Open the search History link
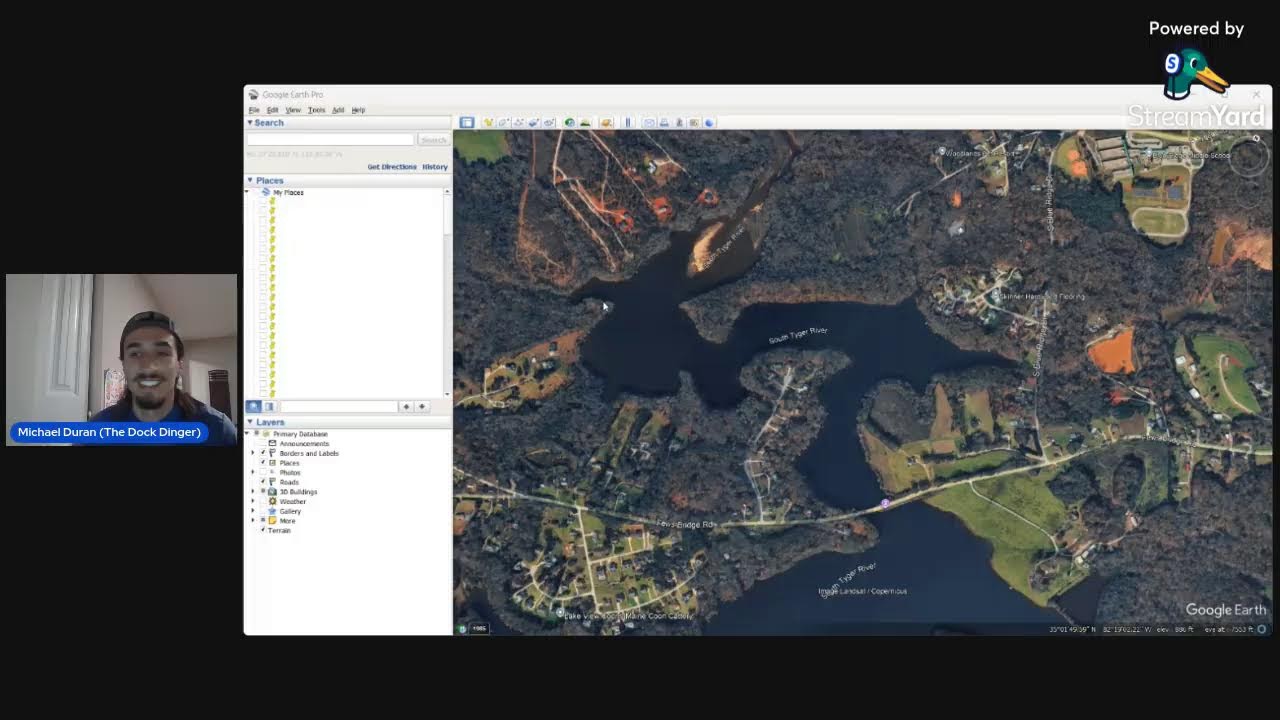Screen dimensions: 1280x720 click(x=435, y=167)
